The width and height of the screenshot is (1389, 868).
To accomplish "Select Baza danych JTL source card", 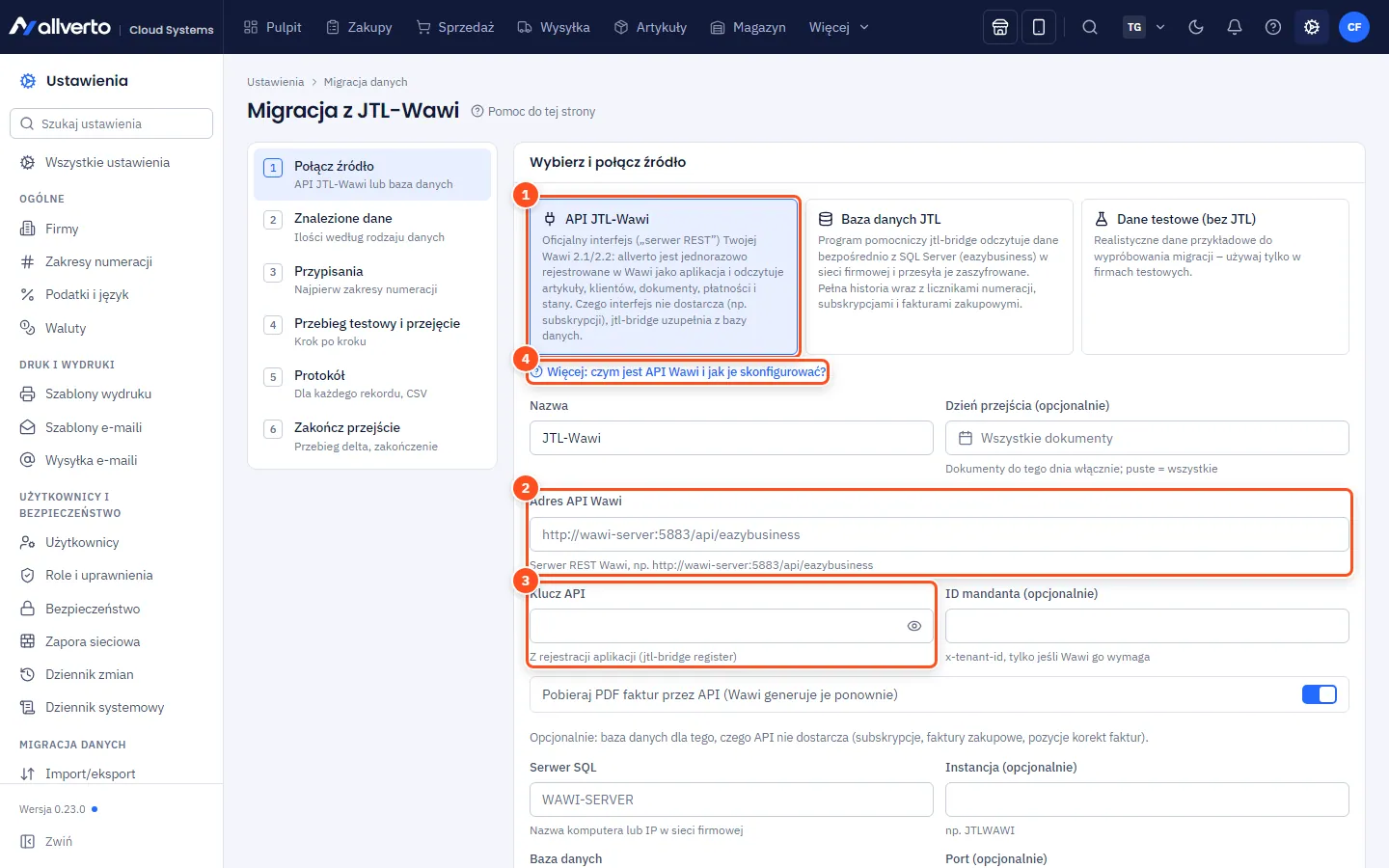I will (940, 277).
